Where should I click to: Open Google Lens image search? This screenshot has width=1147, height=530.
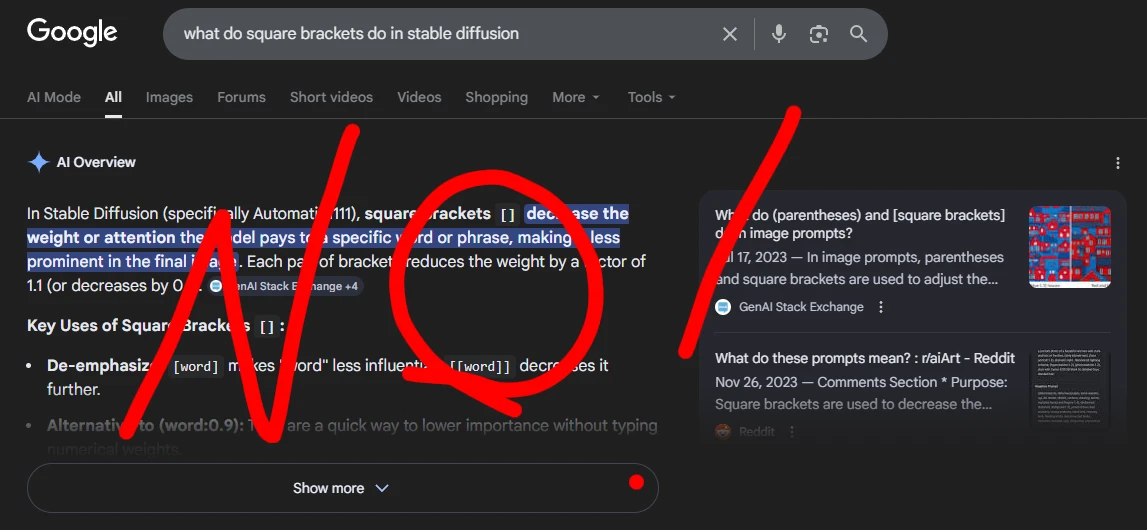(819, 34)
